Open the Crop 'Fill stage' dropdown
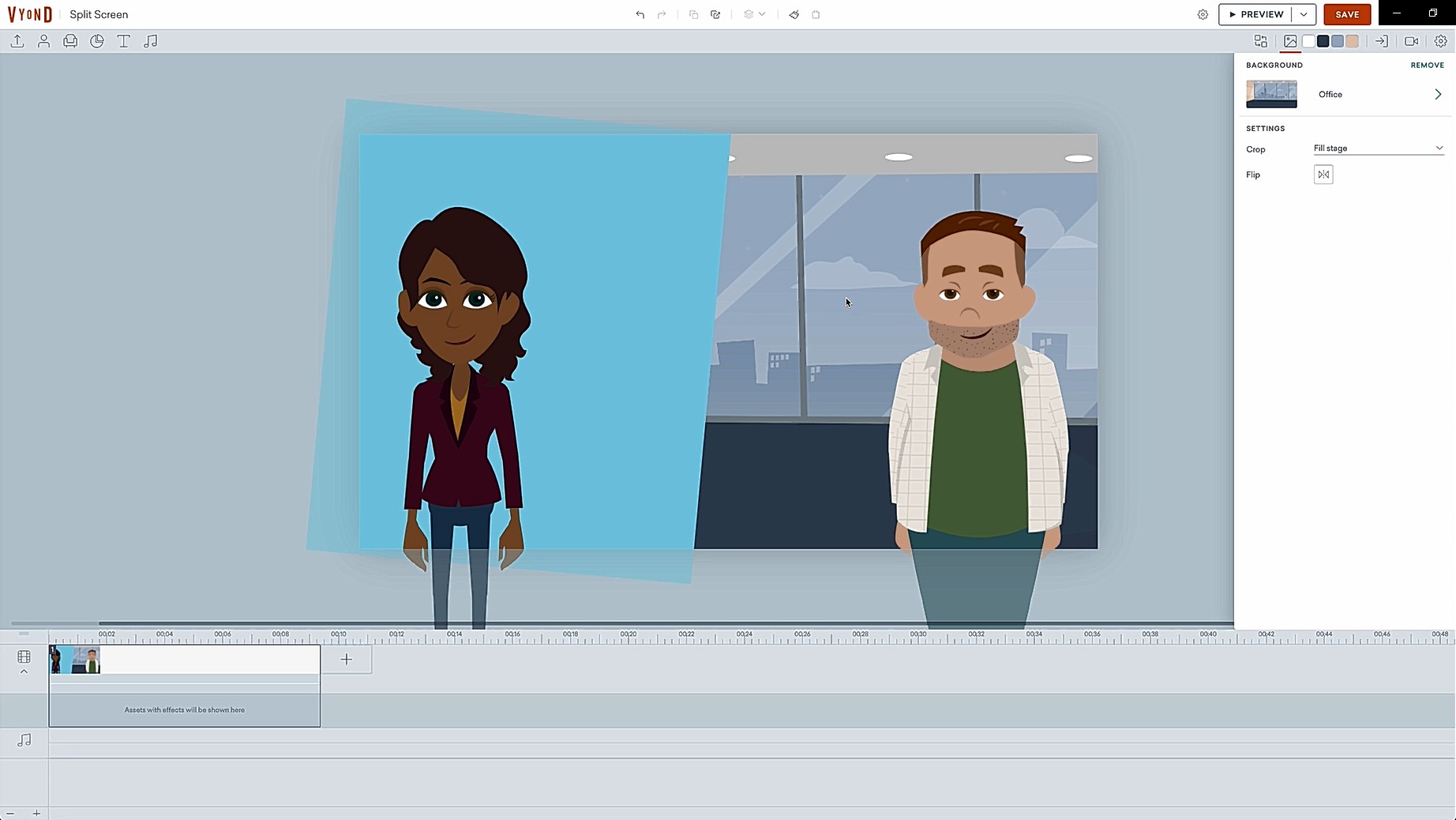The width and height of the screenshot is (1456, 820). tap(1378, 149)
